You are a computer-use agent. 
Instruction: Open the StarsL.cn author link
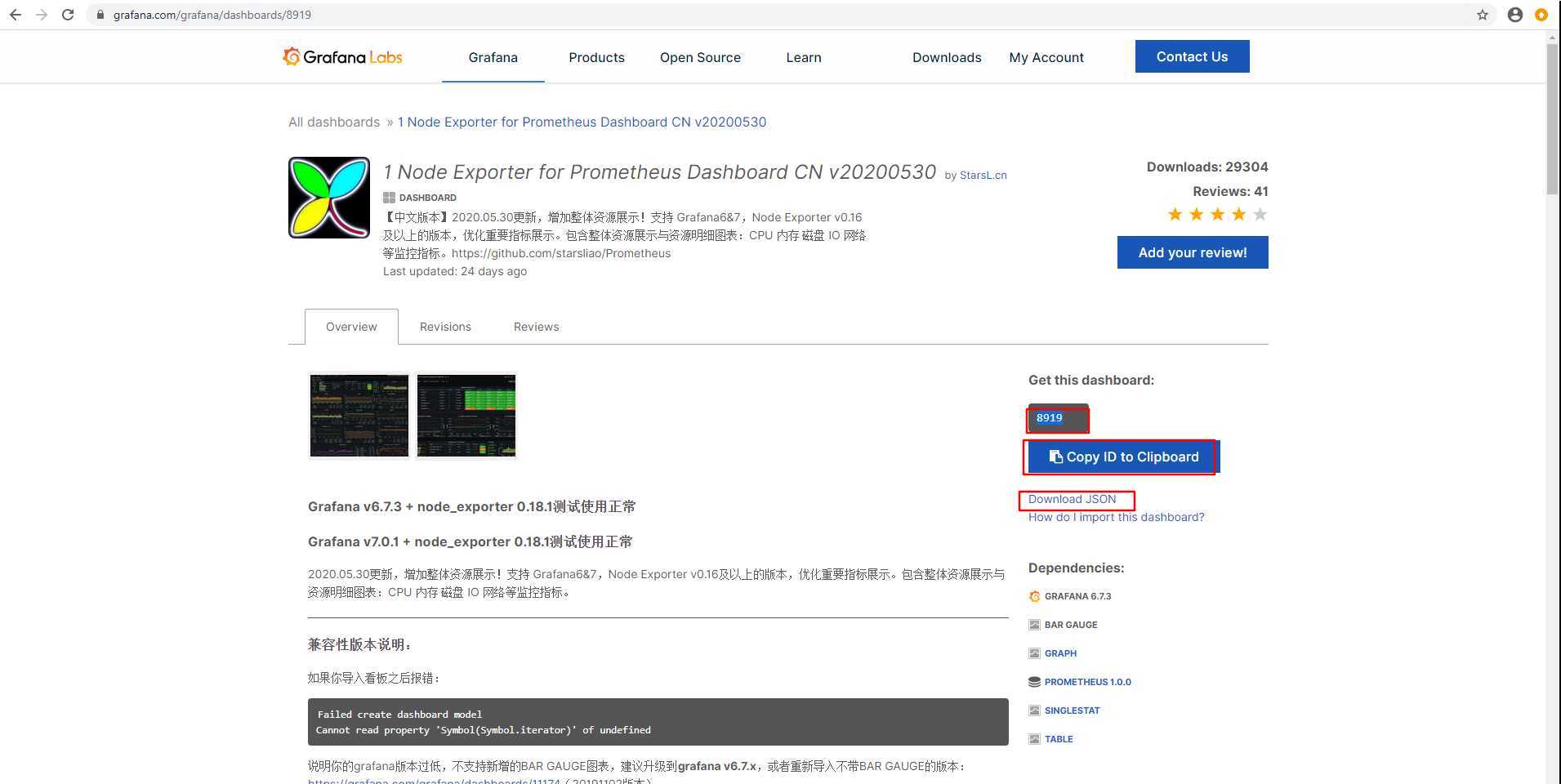(983, 175)
